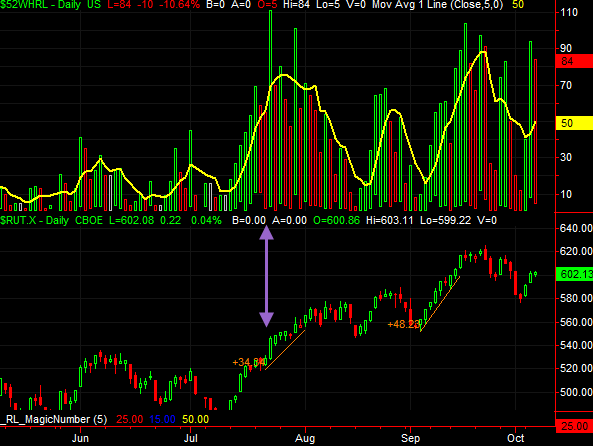Click the Jun label on time axis
Viewport: 593px width, 446px height.
(81, 438)
